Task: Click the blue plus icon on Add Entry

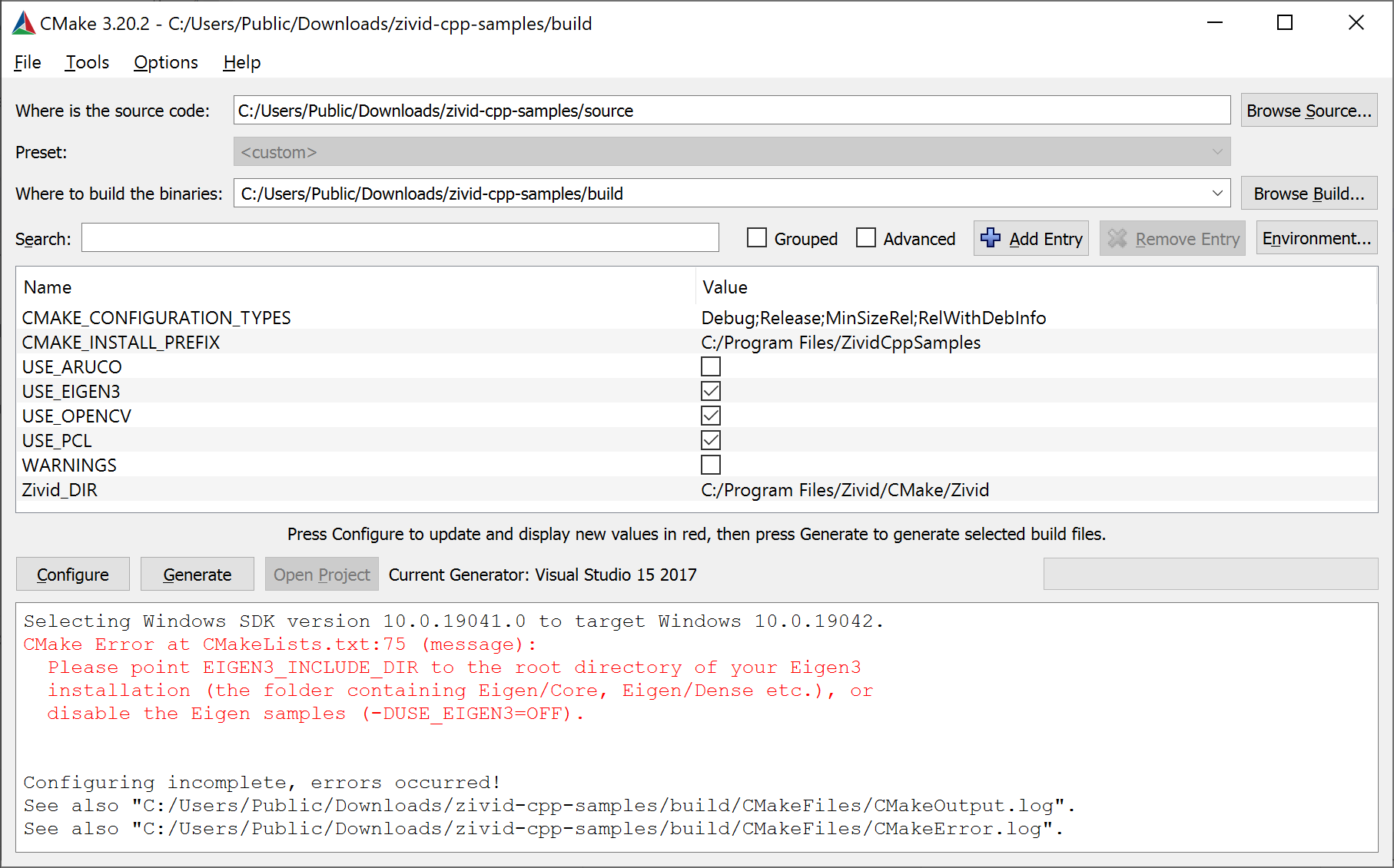Action: [x=991, y=238]
